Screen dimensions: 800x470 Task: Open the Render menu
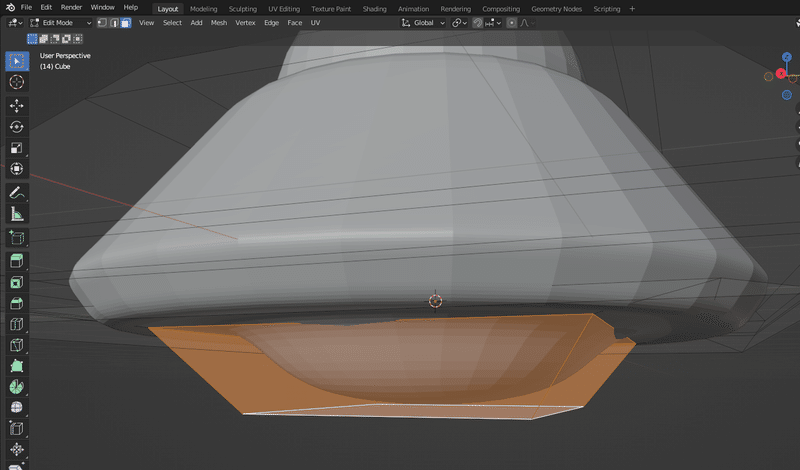click(x=71, y=8)
